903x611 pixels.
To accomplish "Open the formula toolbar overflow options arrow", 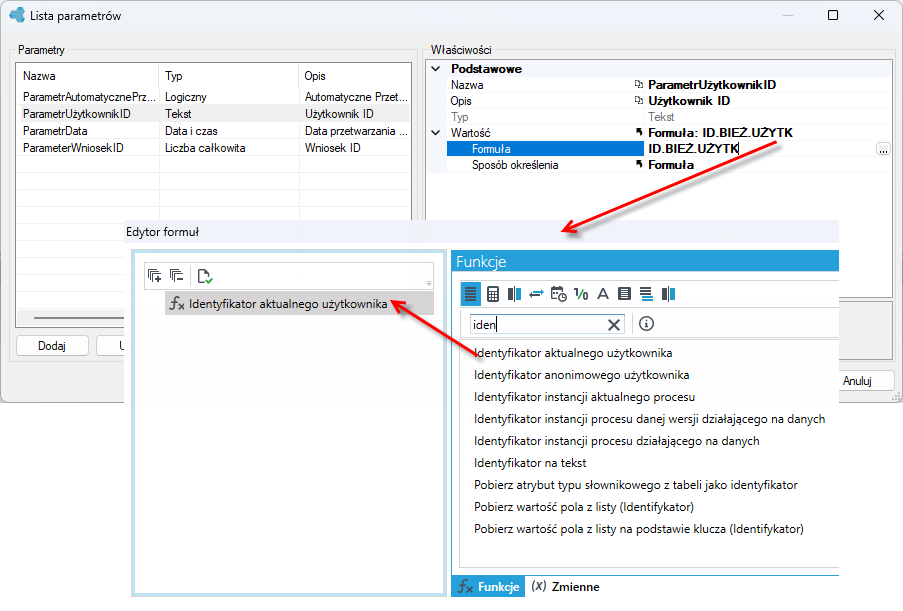I will tap(429, 283).
